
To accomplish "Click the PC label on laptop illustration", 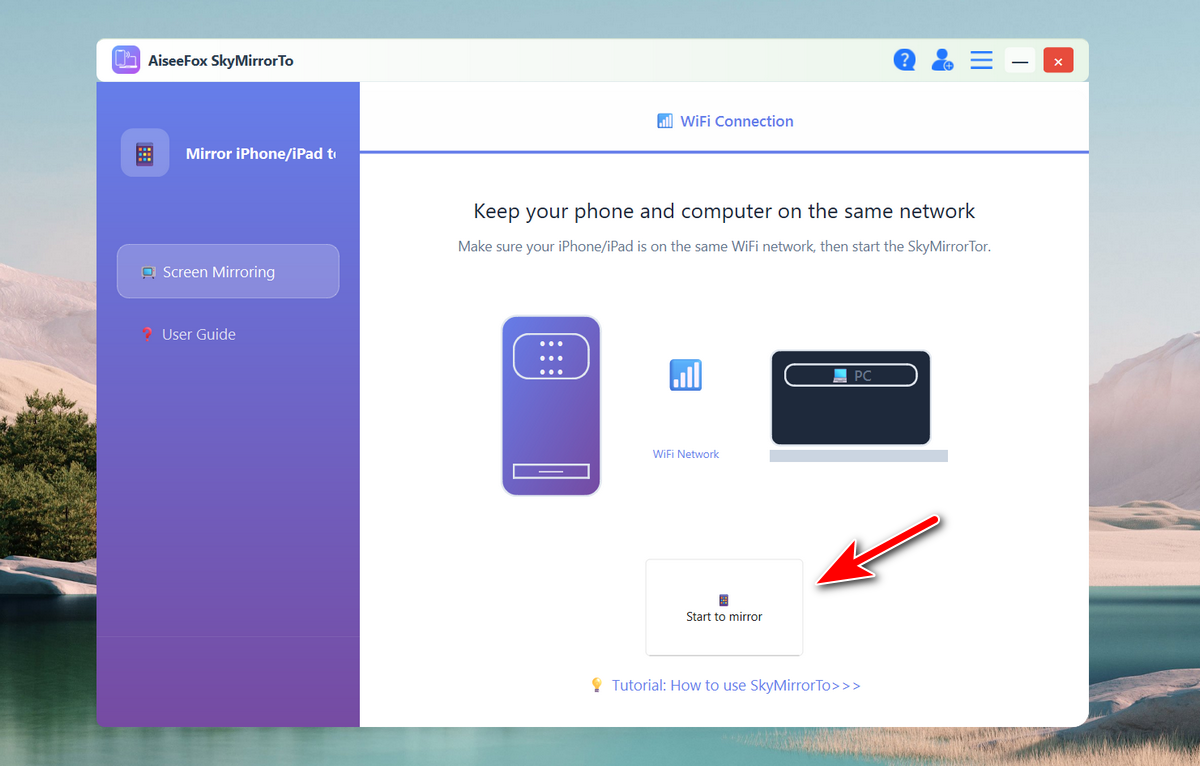I will (x=851, y=376).
